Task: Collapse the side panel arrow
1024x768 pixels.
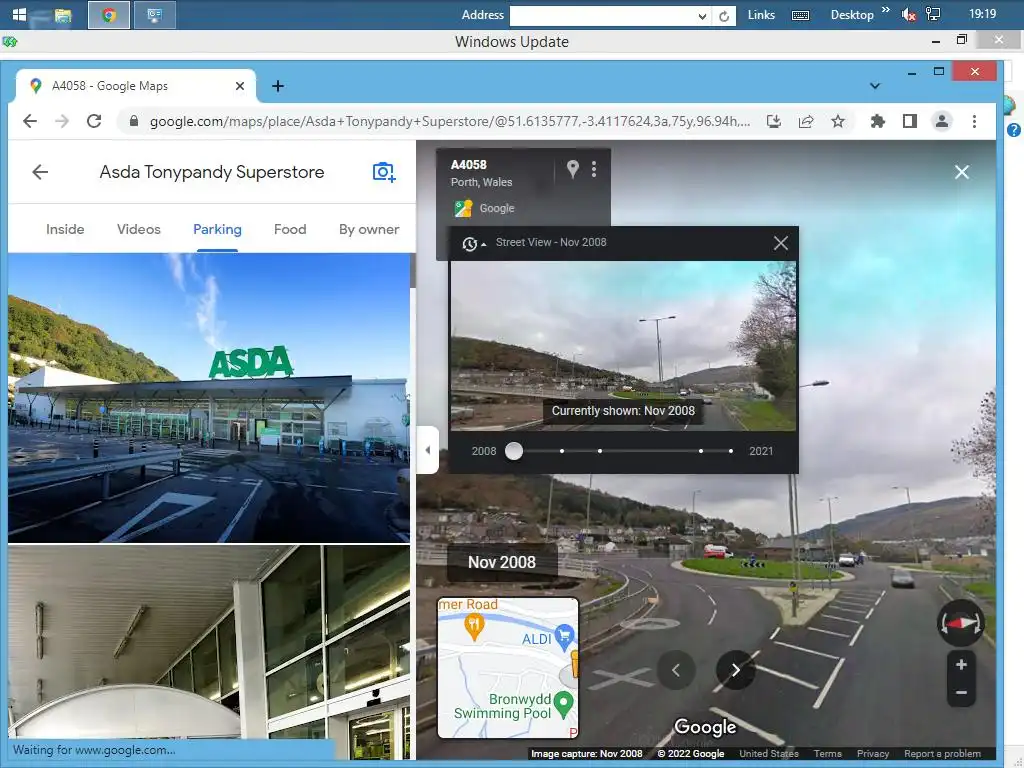Action: [428, 450]
